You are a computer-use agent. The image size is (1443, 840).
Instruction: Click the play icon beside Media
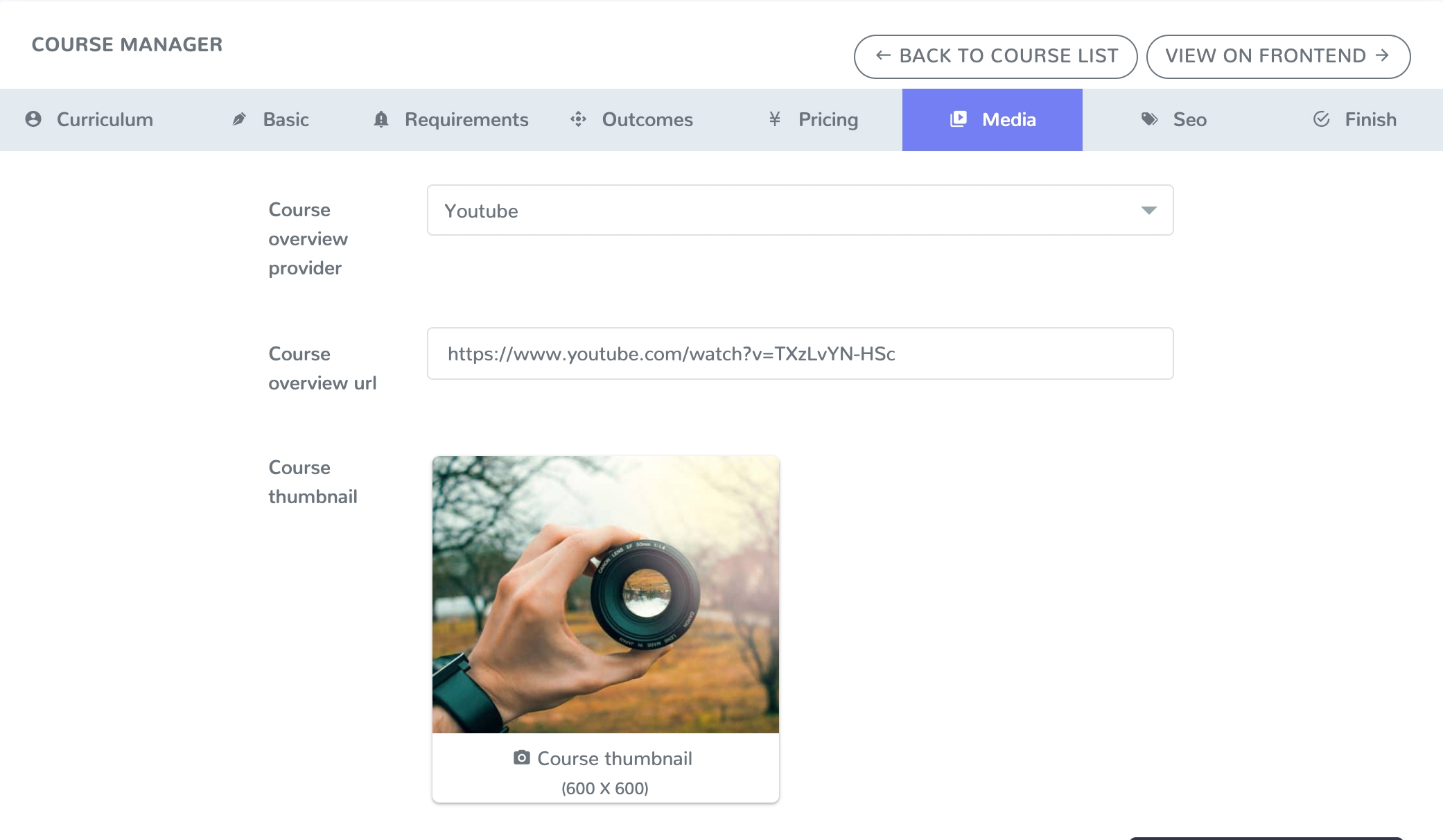[959, 119]
